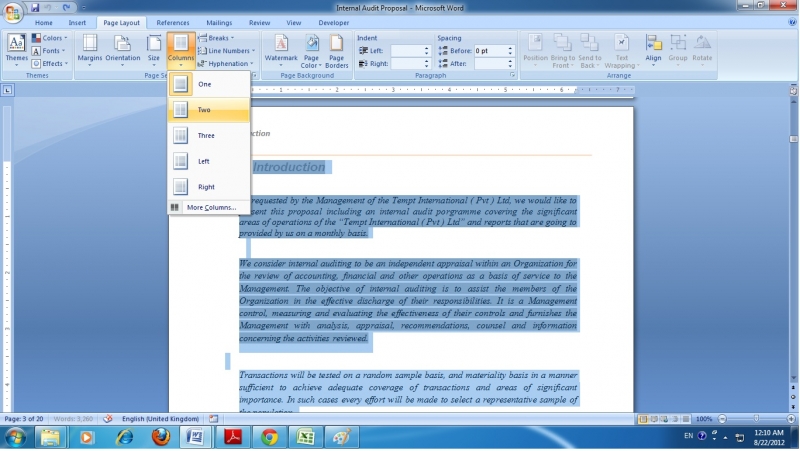Apply the Right column preset
This screenshot has width=800, height=451.
pos(208,187)
